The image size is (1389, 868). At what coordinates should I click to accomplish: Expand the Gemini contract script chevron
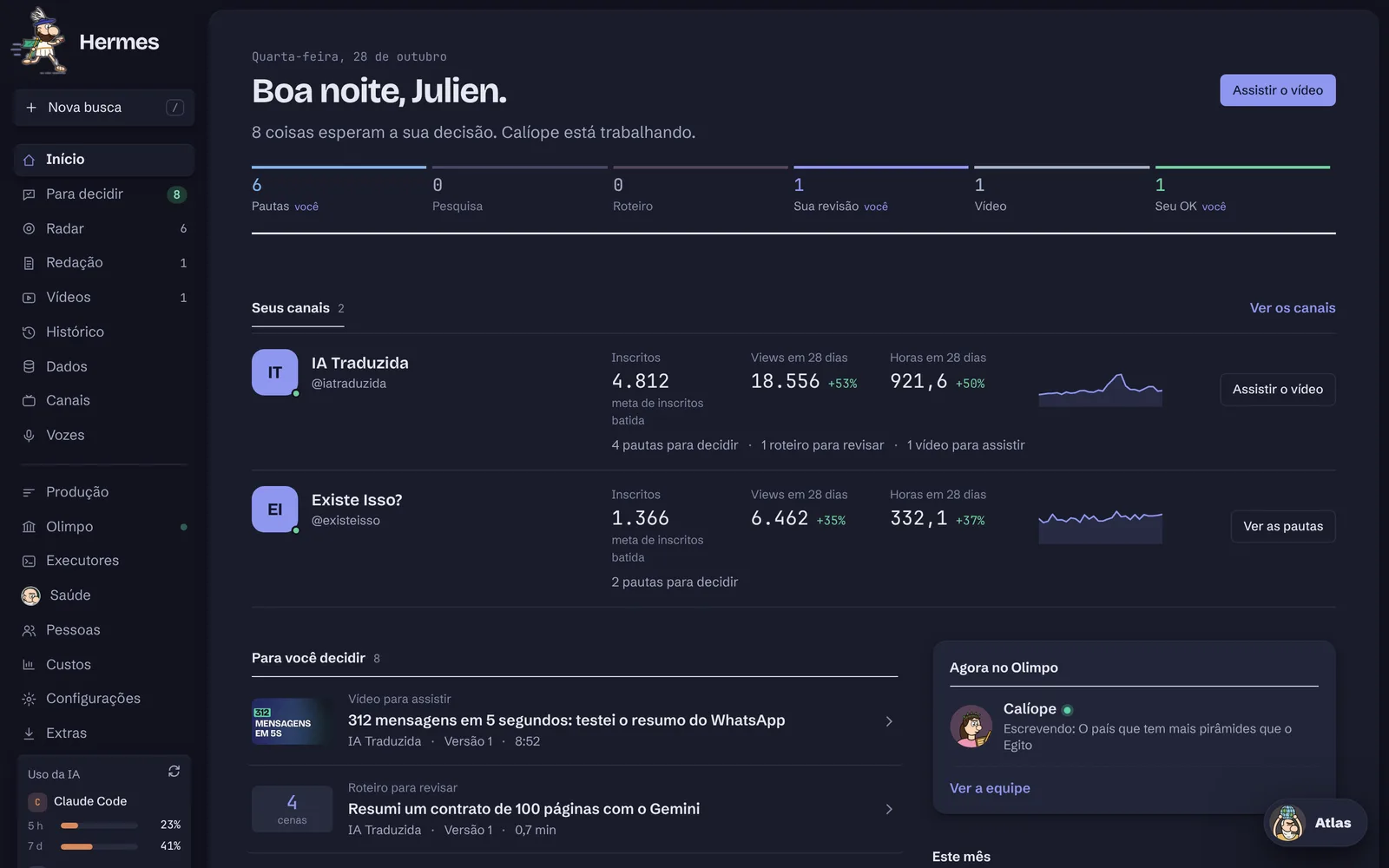889,809
